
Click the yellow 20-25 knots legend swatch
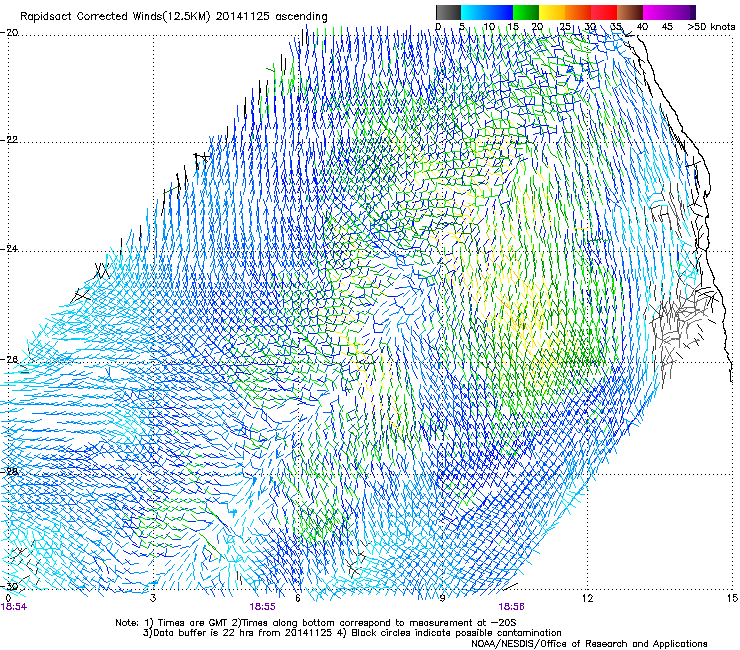point(552,12)
